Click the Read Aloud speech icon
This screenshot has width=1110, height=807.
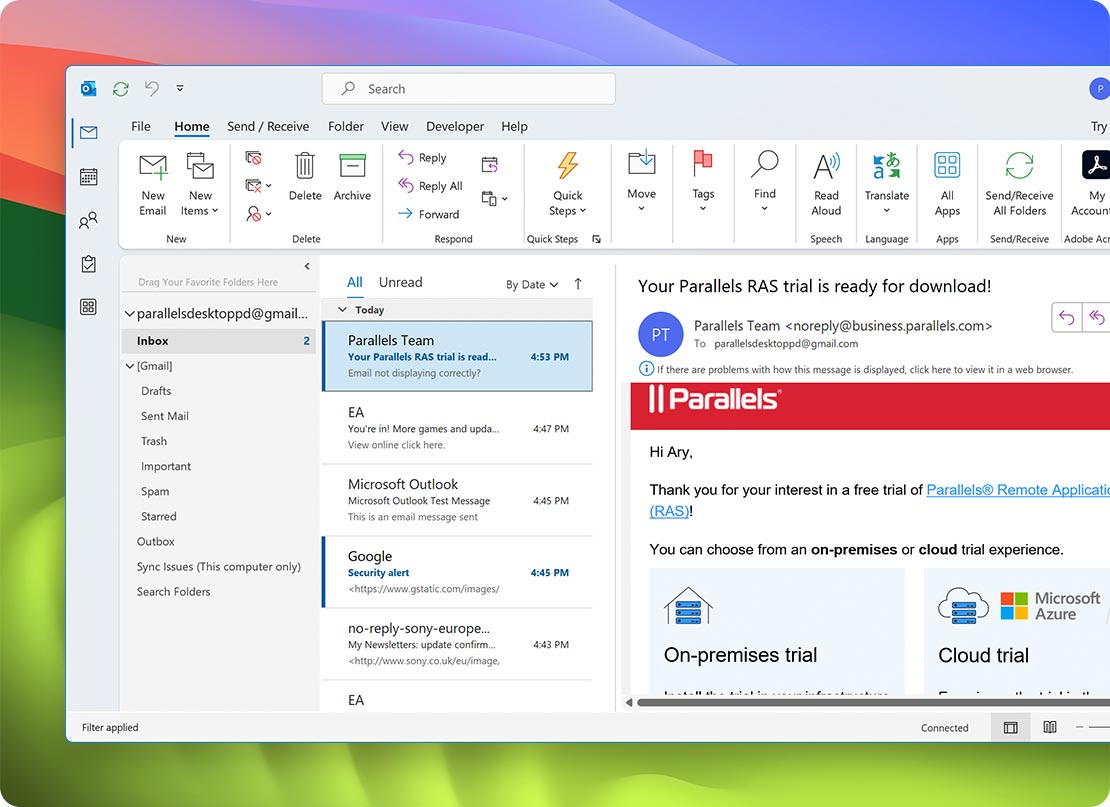point(826,166)
